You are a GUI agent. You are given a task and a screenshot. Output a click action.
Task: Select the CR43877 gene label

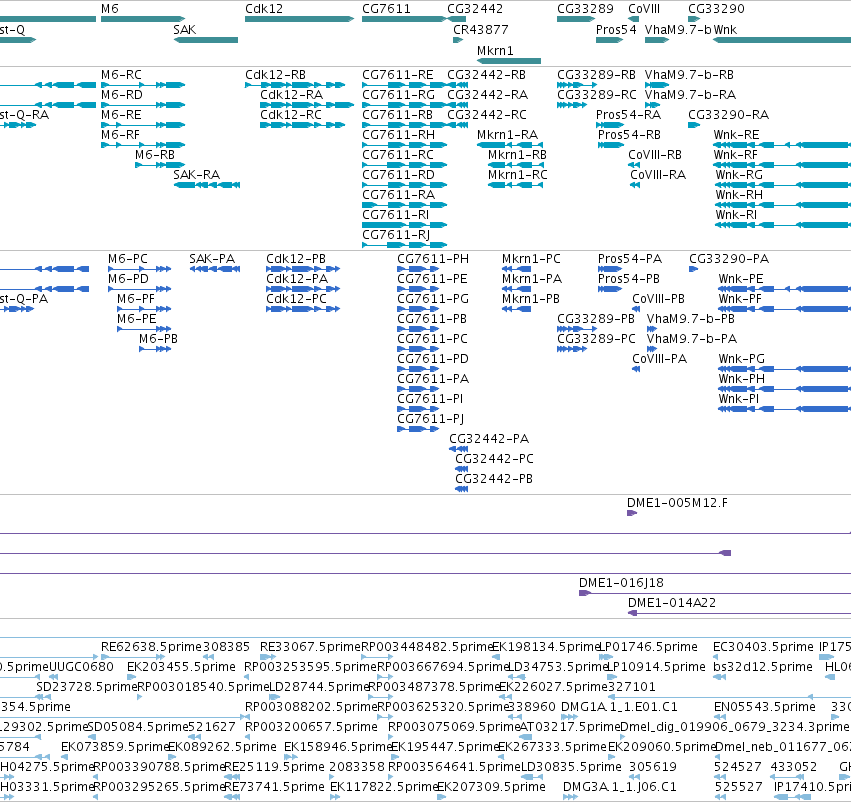click(481, 29)
